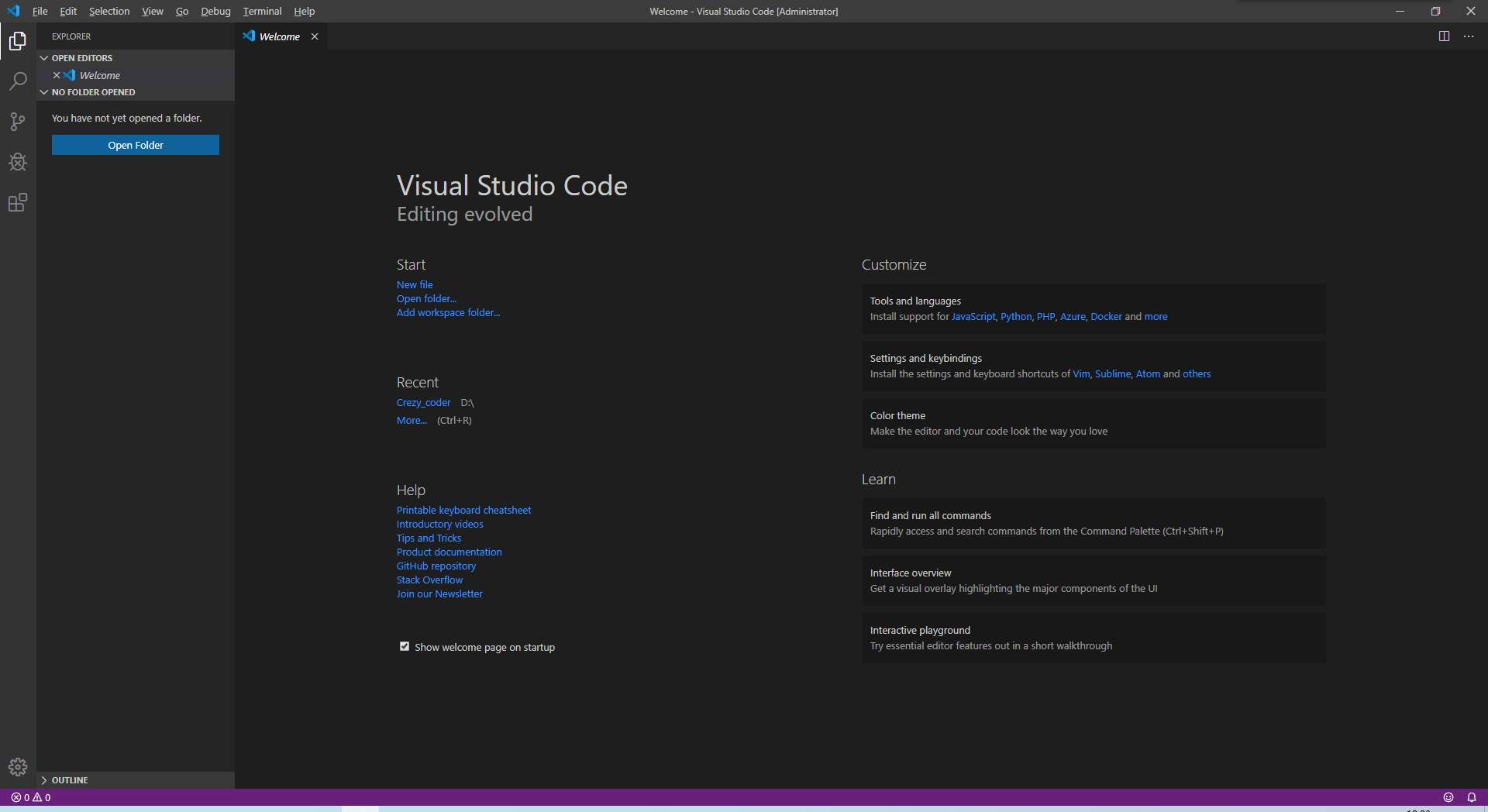1488x812 pixels.
Task: Click the feedback smiley icon
Action: (x=1448, y=797)
